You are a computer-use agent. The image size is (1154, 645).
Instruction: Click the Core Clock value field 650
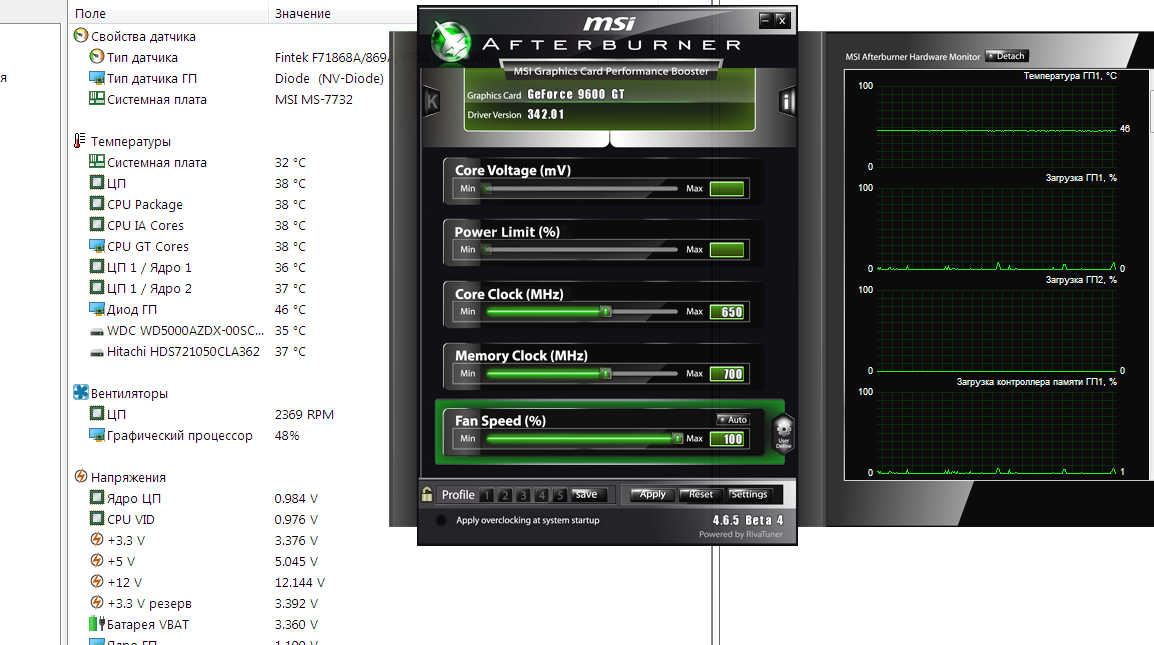point(728,311)
